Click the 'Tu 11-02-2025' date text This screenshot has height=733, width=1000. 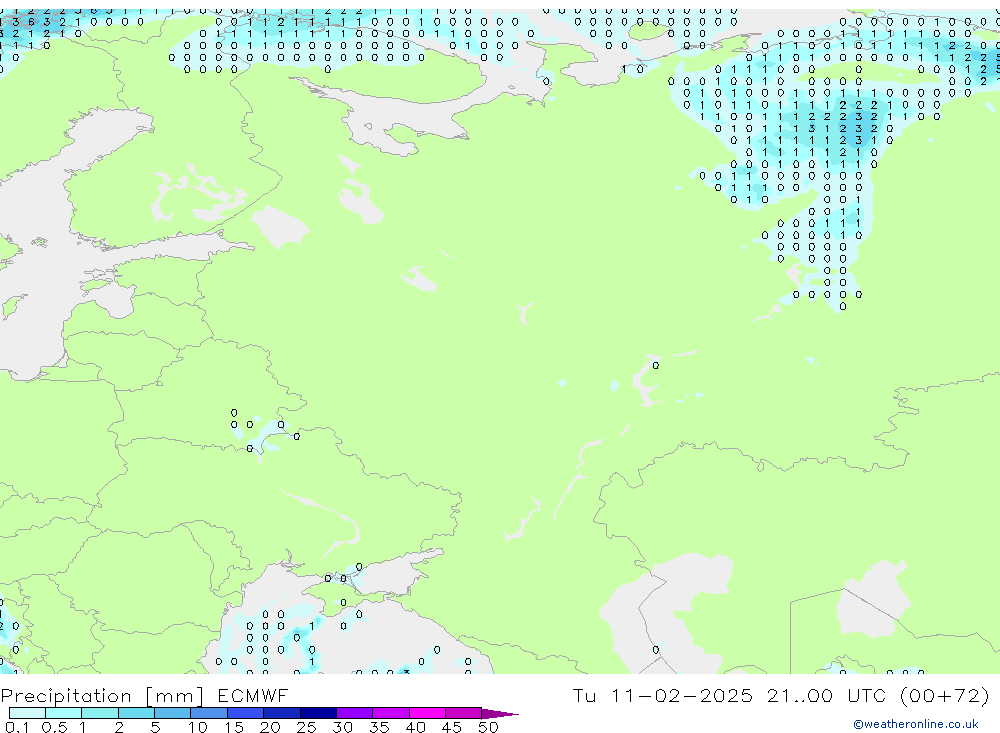pyautogui.click(x=663, y=695)
